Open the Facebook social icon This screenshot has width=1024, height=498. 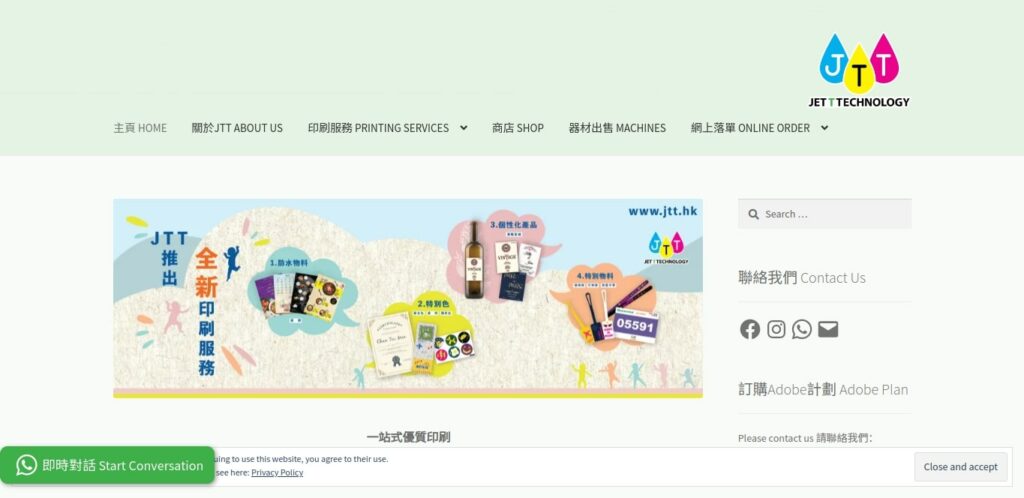click(750, 329)
